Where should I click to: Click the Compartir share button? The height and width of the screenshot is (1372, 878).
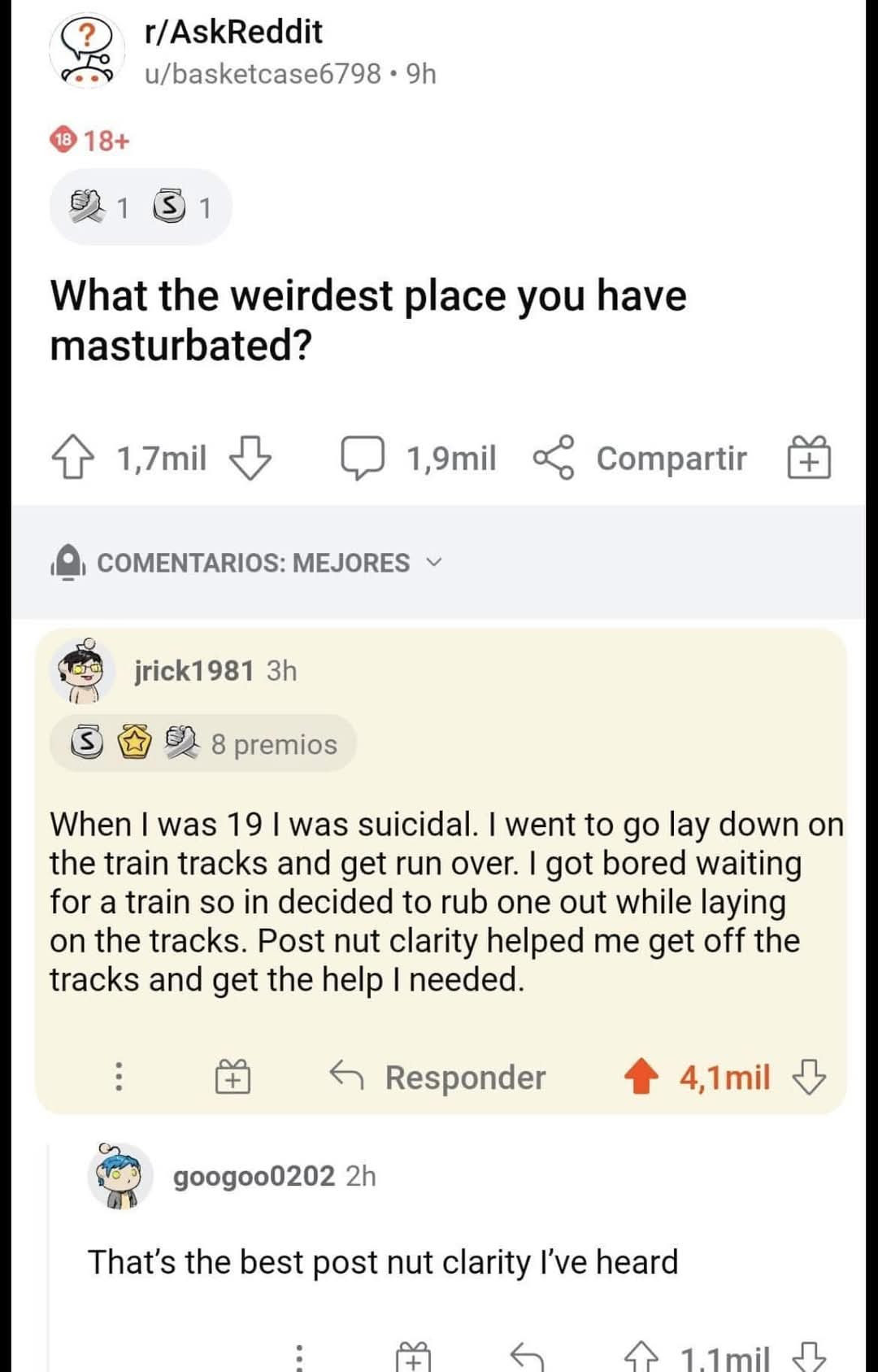[640, 458]
